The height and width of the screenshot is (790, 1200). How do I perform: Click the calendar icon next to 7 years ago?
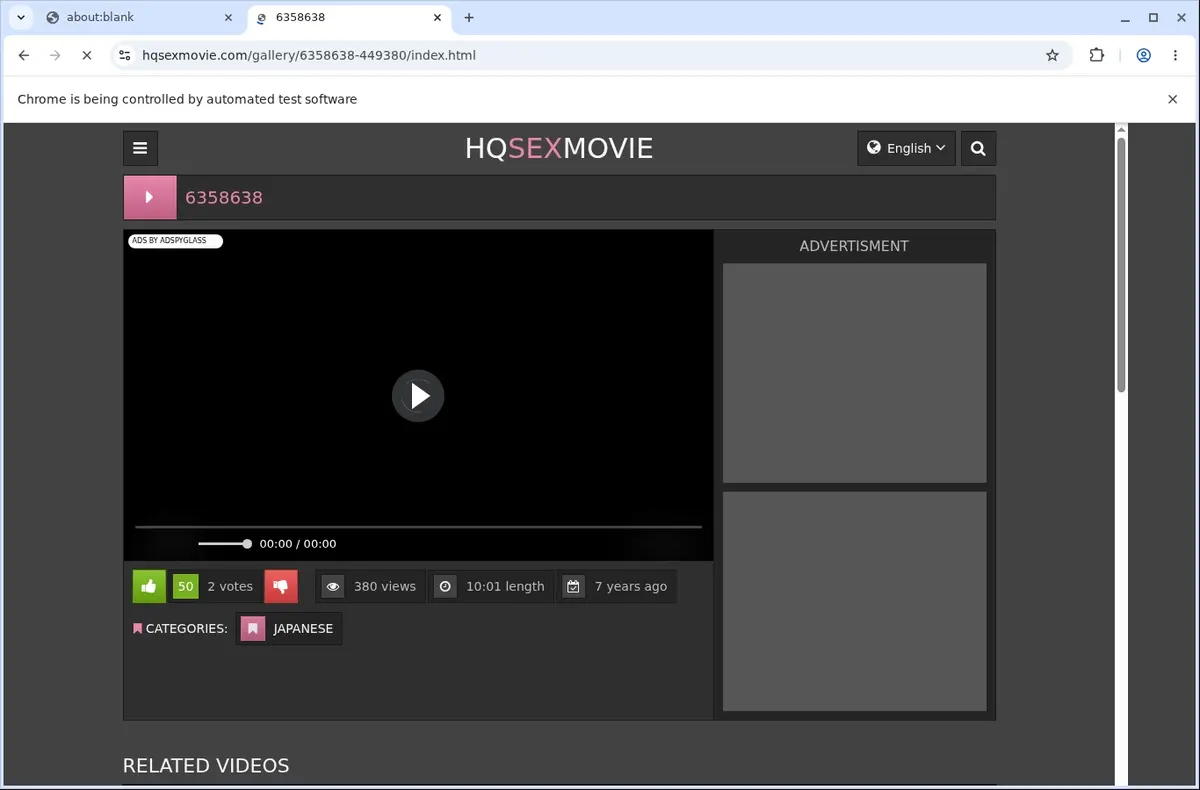[x=573, y=586]
